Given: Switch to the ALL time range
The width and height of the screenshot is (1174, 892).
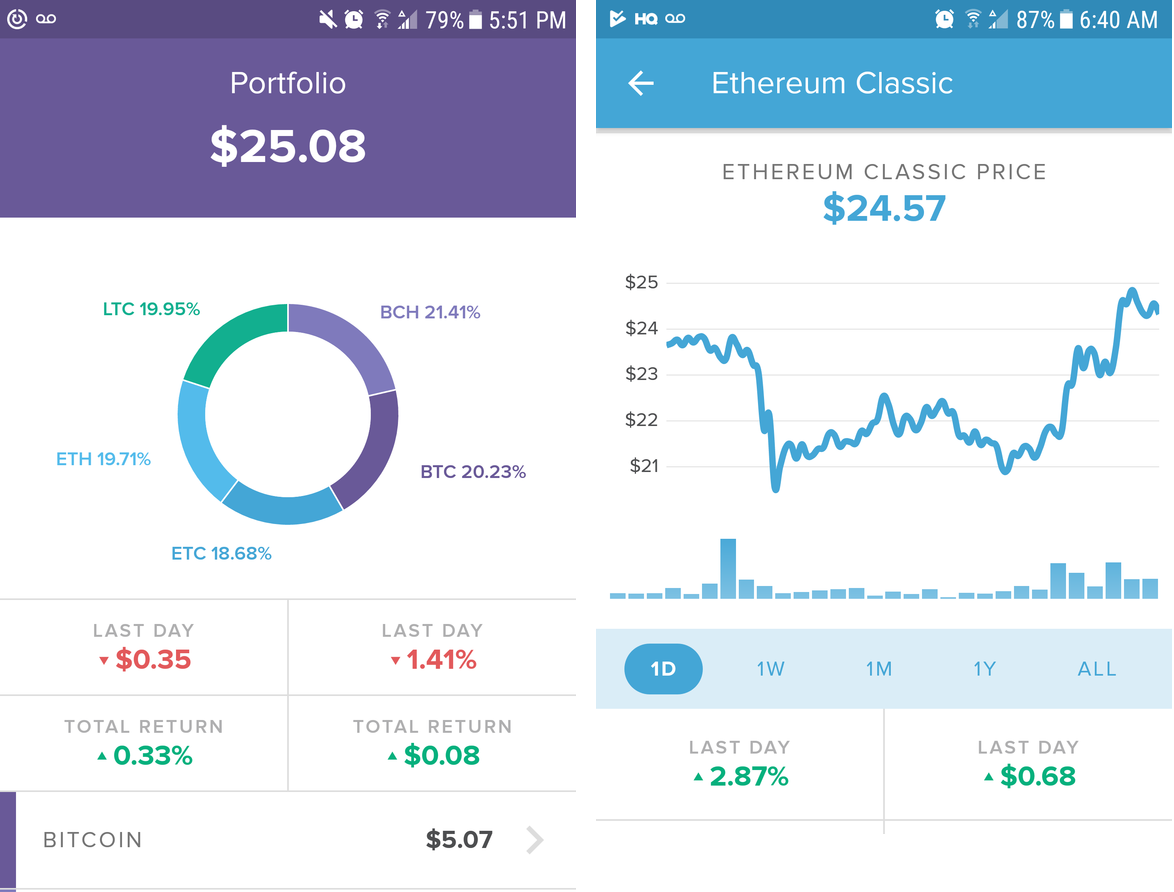Looking at the screenshot, I should (x=1097, y=668).
